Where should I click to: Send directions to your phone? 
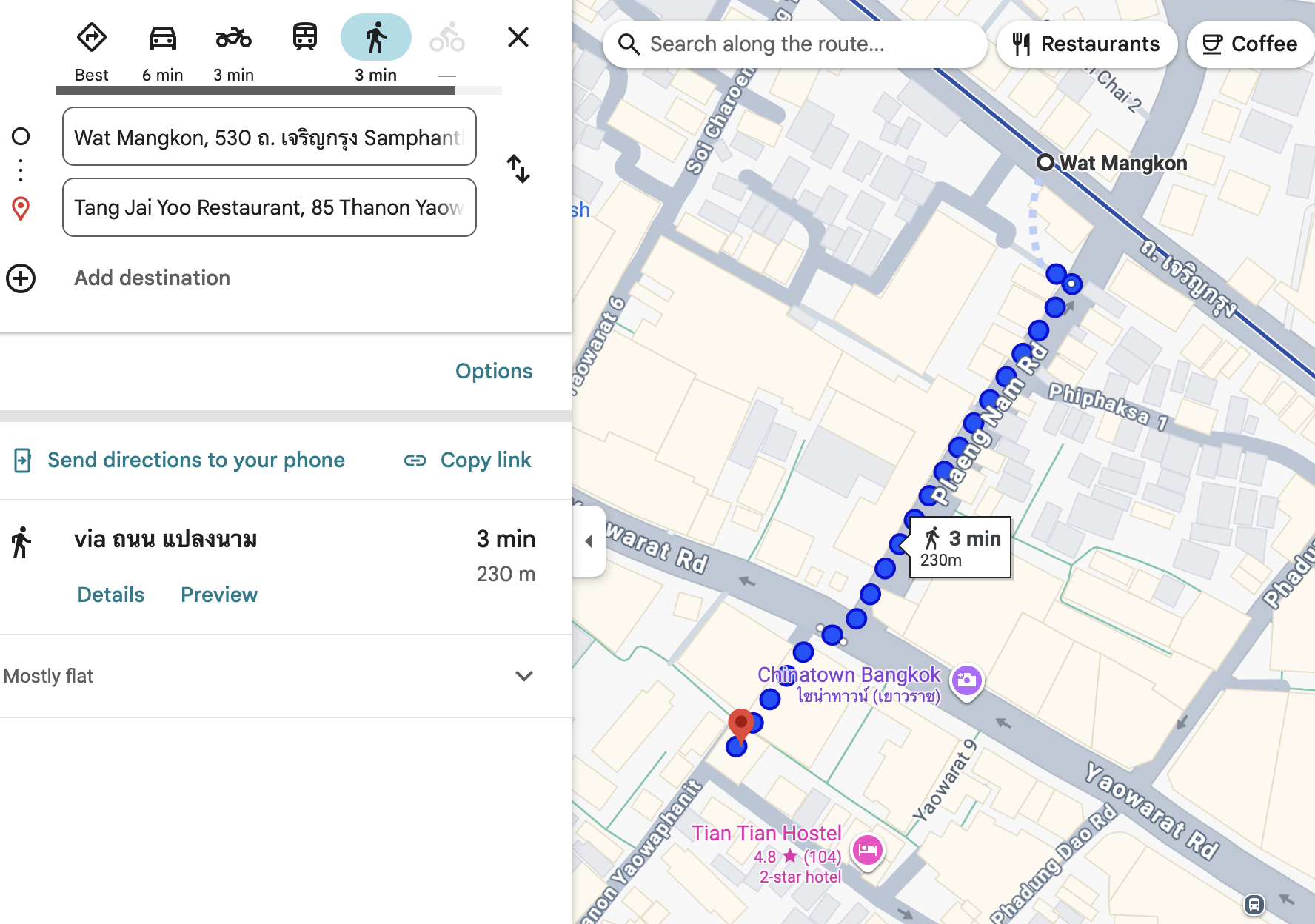(x=180, y=461)
